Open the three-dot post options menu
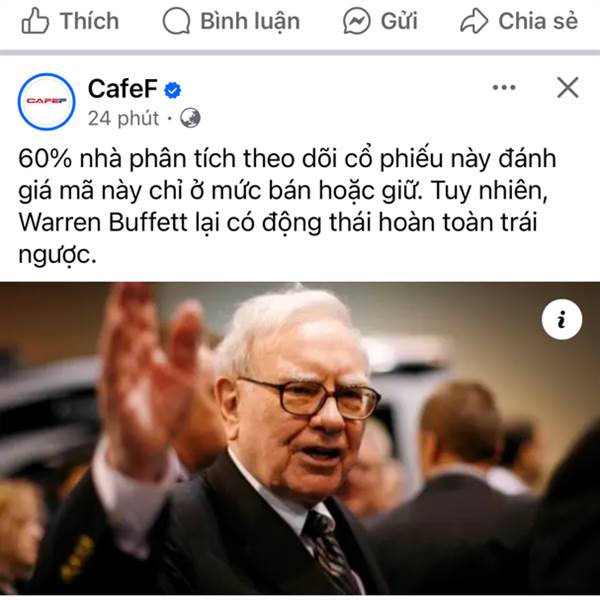 point(504,88)
